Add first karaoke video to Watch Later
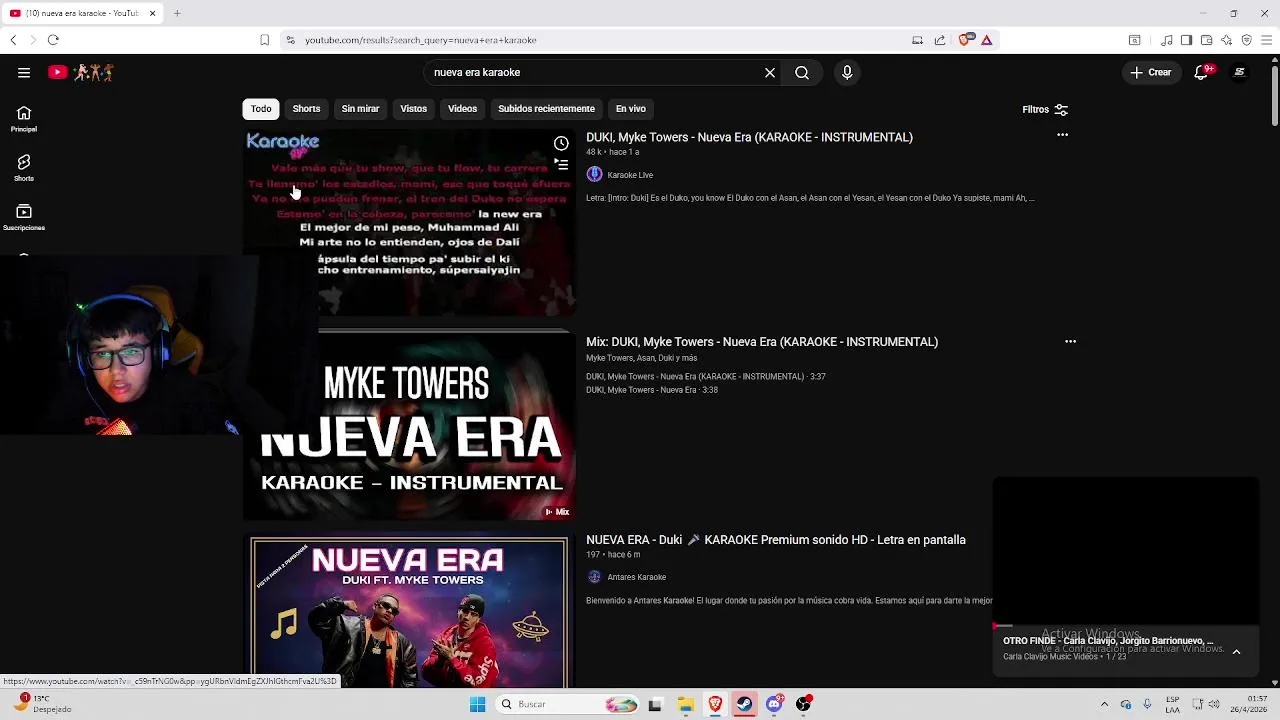 pos(561,143)
